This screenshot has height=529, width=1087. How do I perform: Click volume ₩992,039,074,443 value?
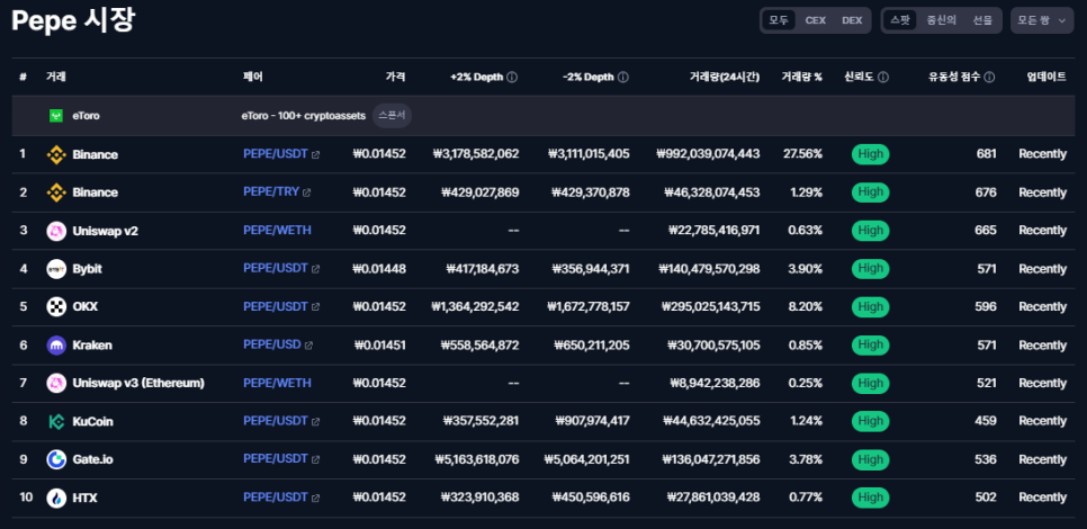(708, 154)
